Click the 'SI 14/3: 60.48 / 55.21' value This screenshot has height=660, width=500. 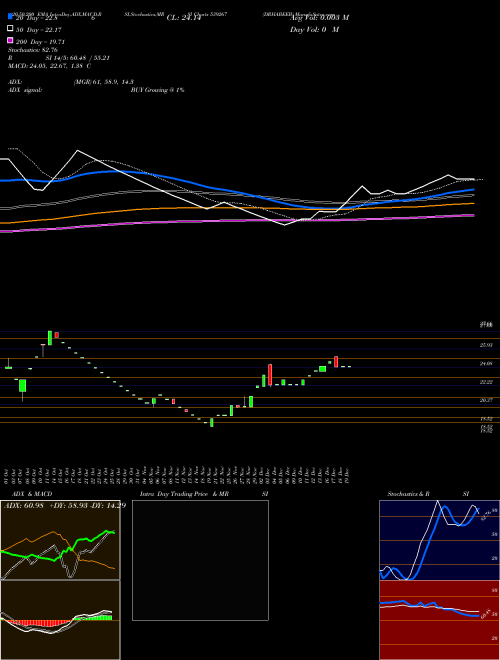(x=78, y=58)
